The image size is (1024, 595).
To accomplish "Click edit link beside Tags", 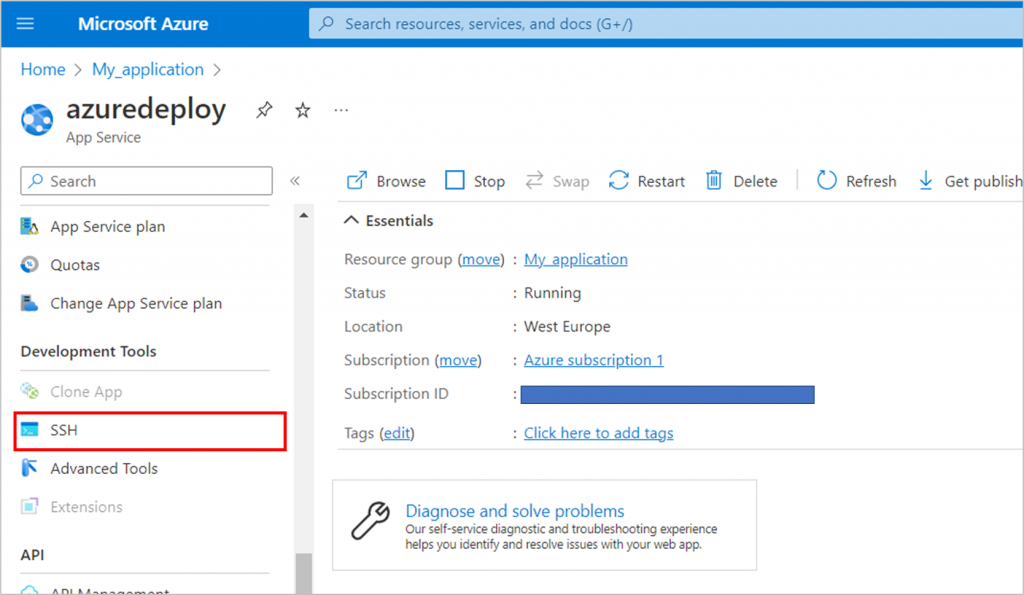I will (x=397, y=433).
